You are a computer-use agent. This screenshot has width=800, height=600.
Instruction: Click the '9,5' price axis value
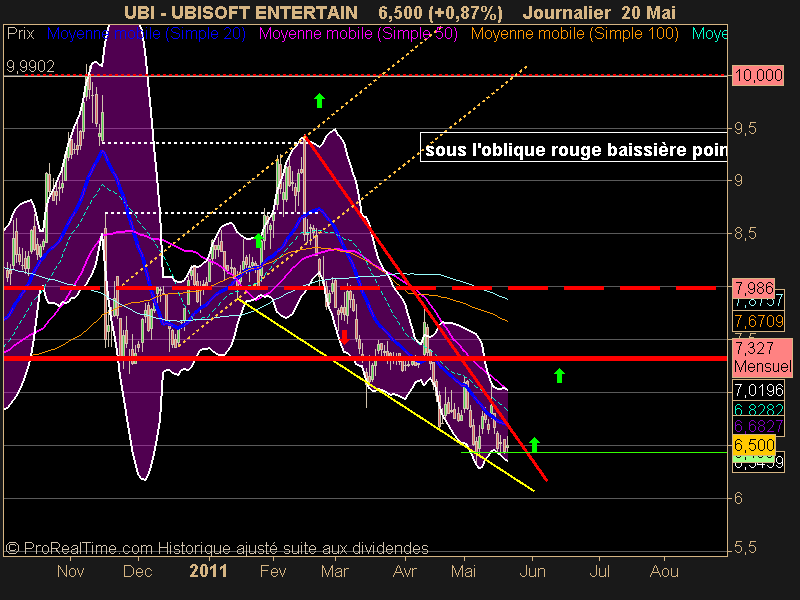pos(745,129)
